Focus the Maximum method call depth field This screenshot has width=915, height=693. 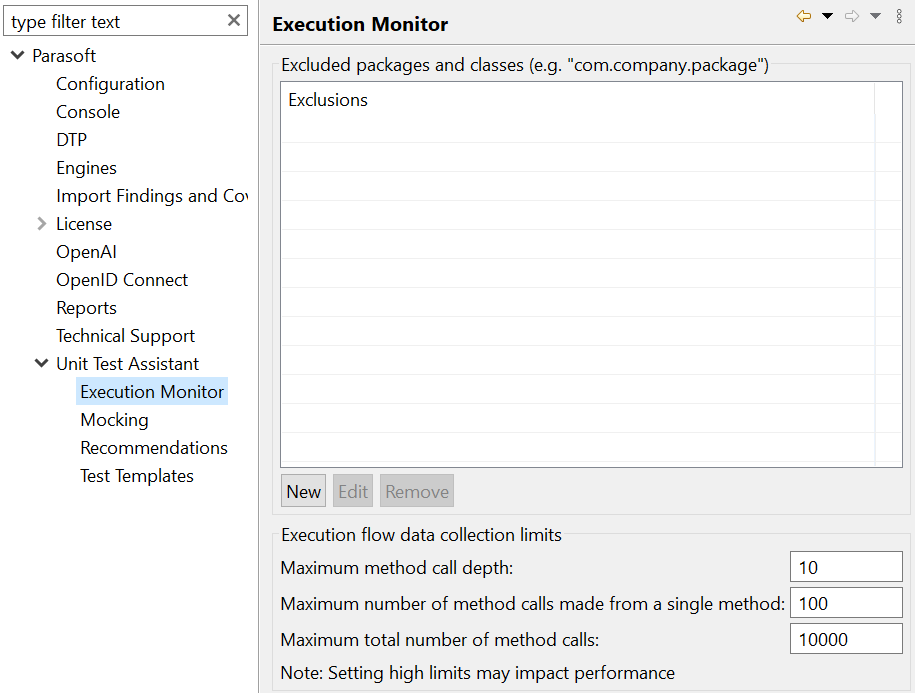click(846, 567)
